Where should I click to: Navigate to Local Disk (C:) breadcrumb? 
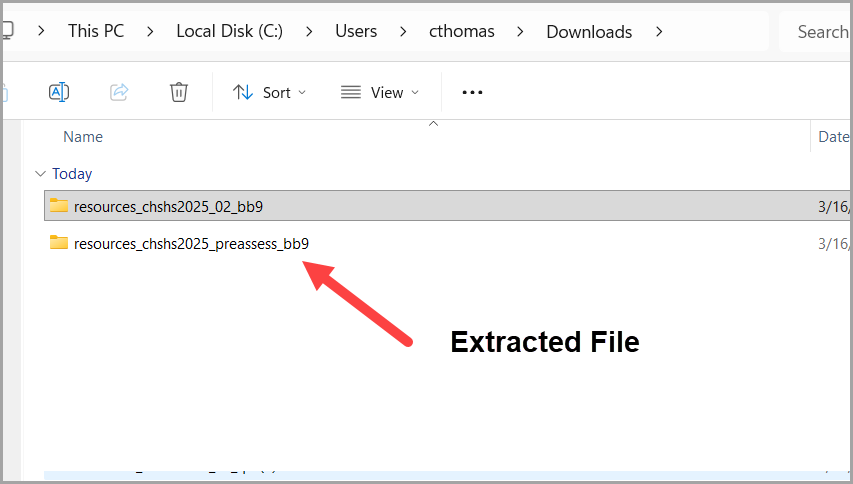tap(229, 31)
